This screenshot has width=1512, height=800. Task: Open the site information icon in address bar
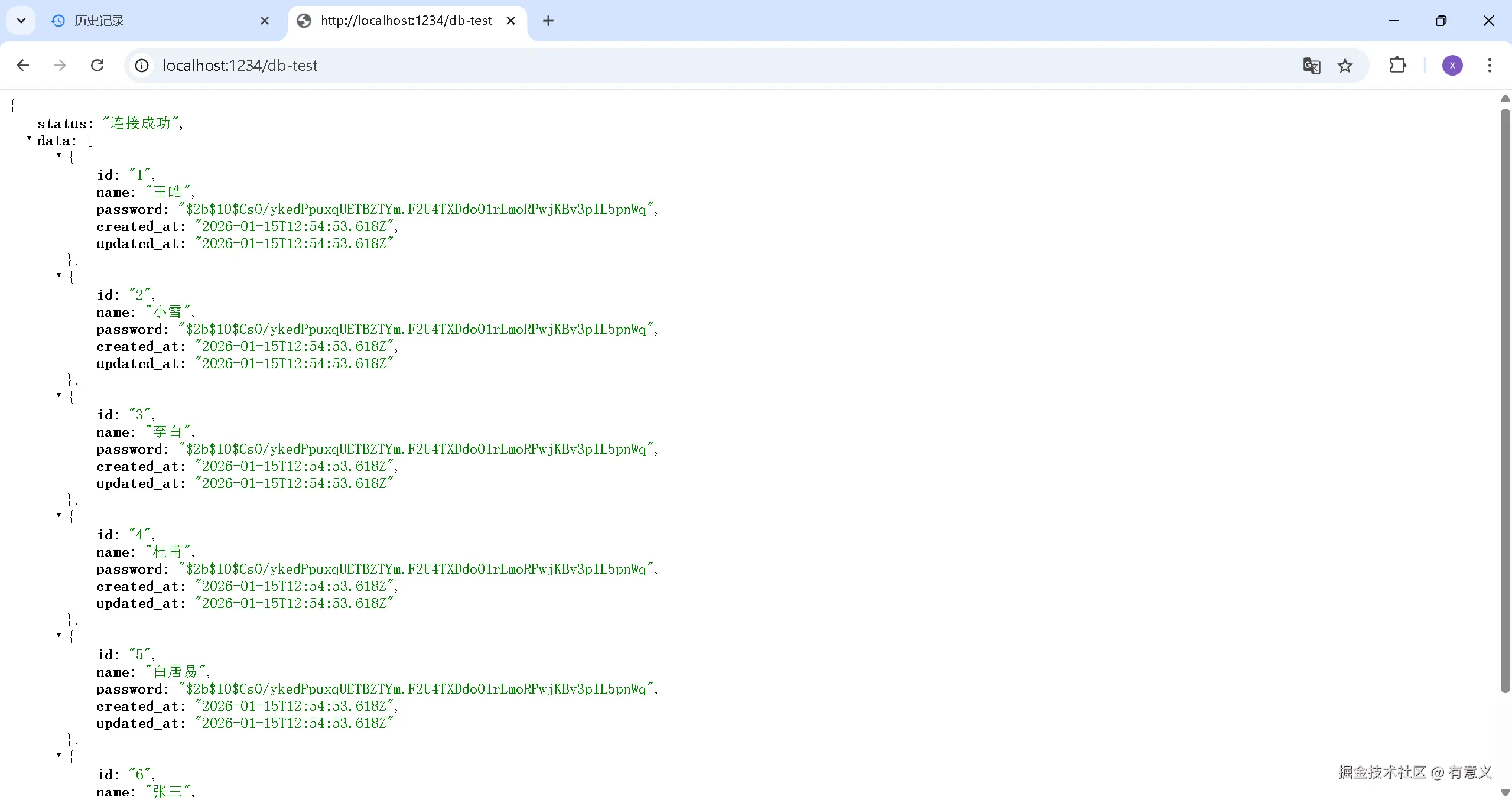pos(142,66)
